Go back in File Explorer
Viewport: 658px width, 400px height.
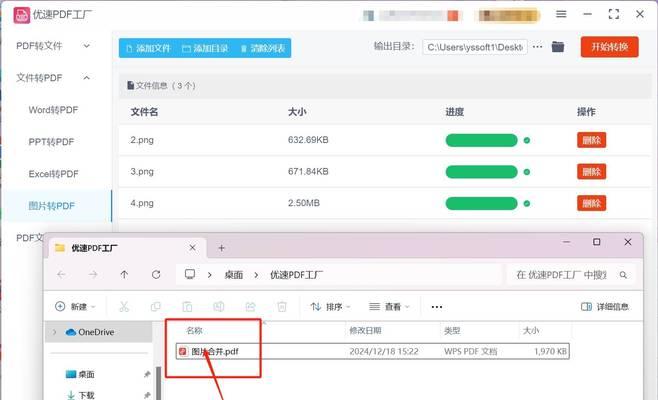[61, 275]
